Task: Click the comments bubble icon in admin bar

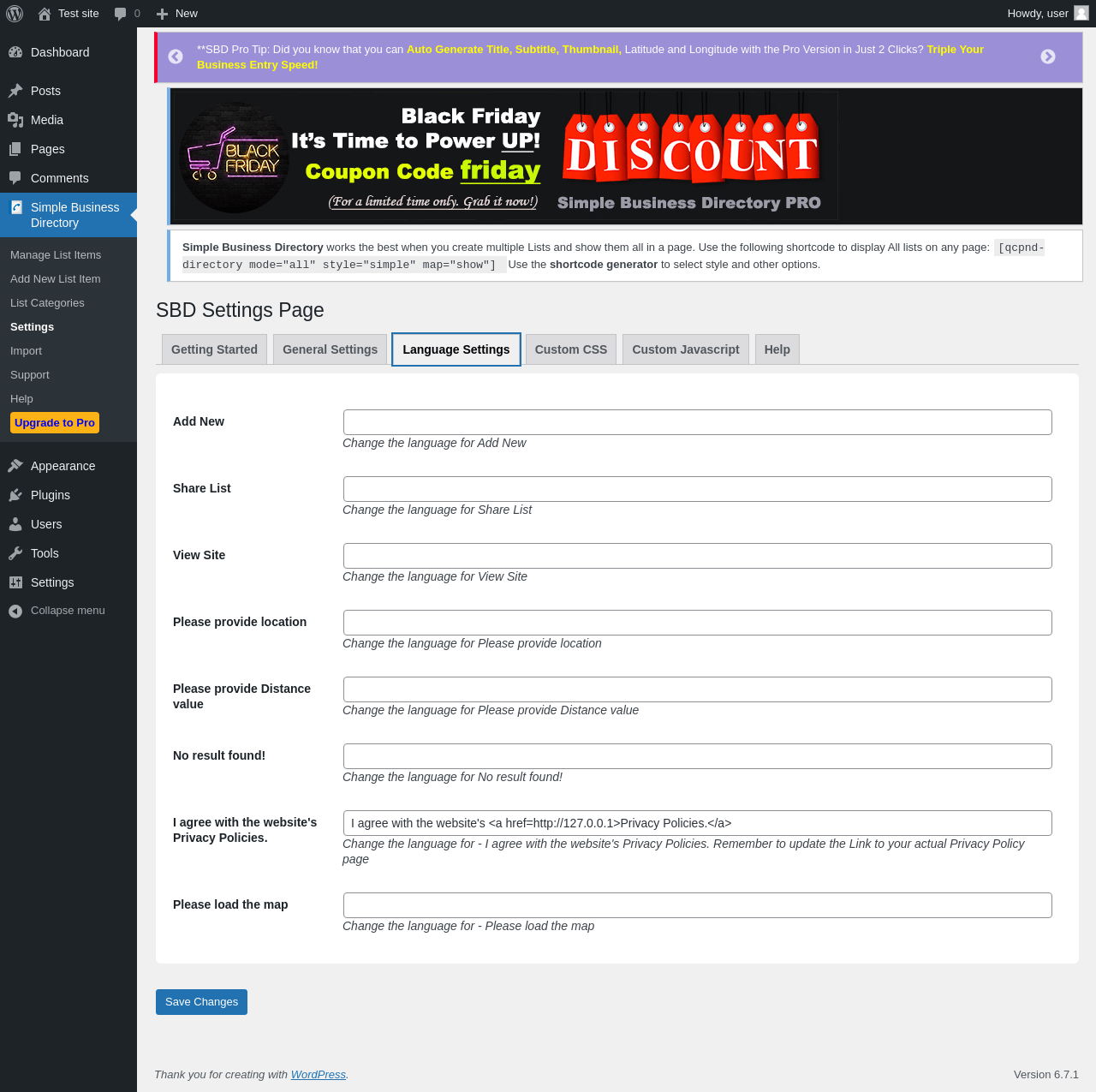Action: 120,14
